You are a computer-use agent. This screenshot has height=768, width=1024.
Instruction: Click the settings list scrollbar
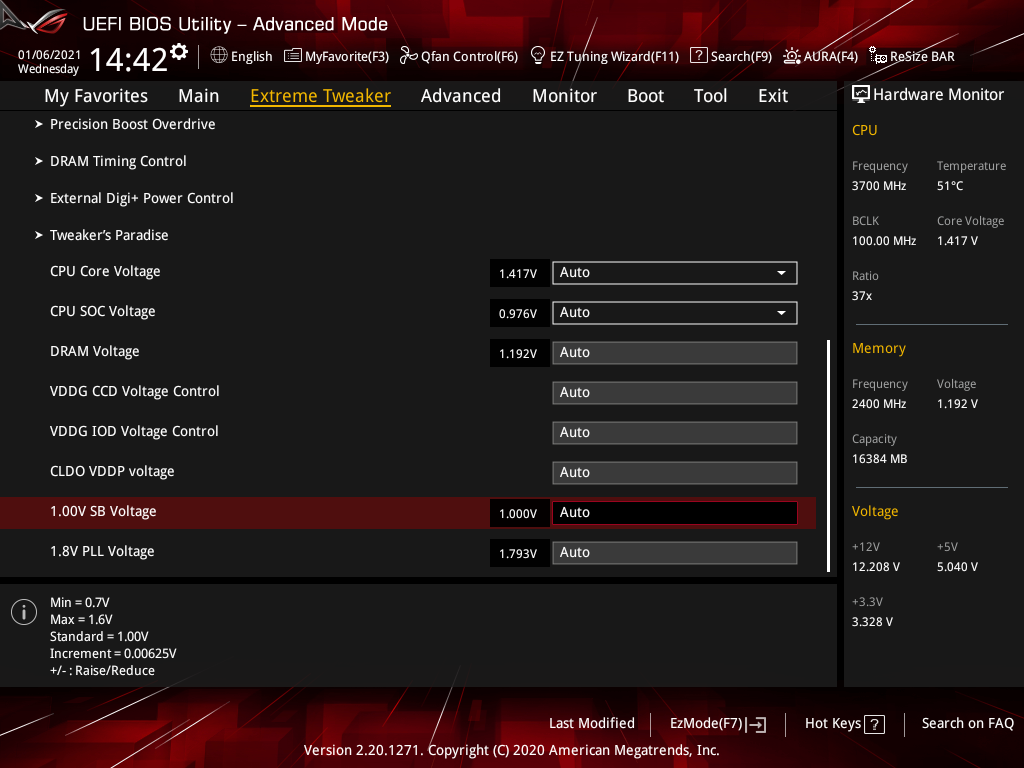(829, 456)
